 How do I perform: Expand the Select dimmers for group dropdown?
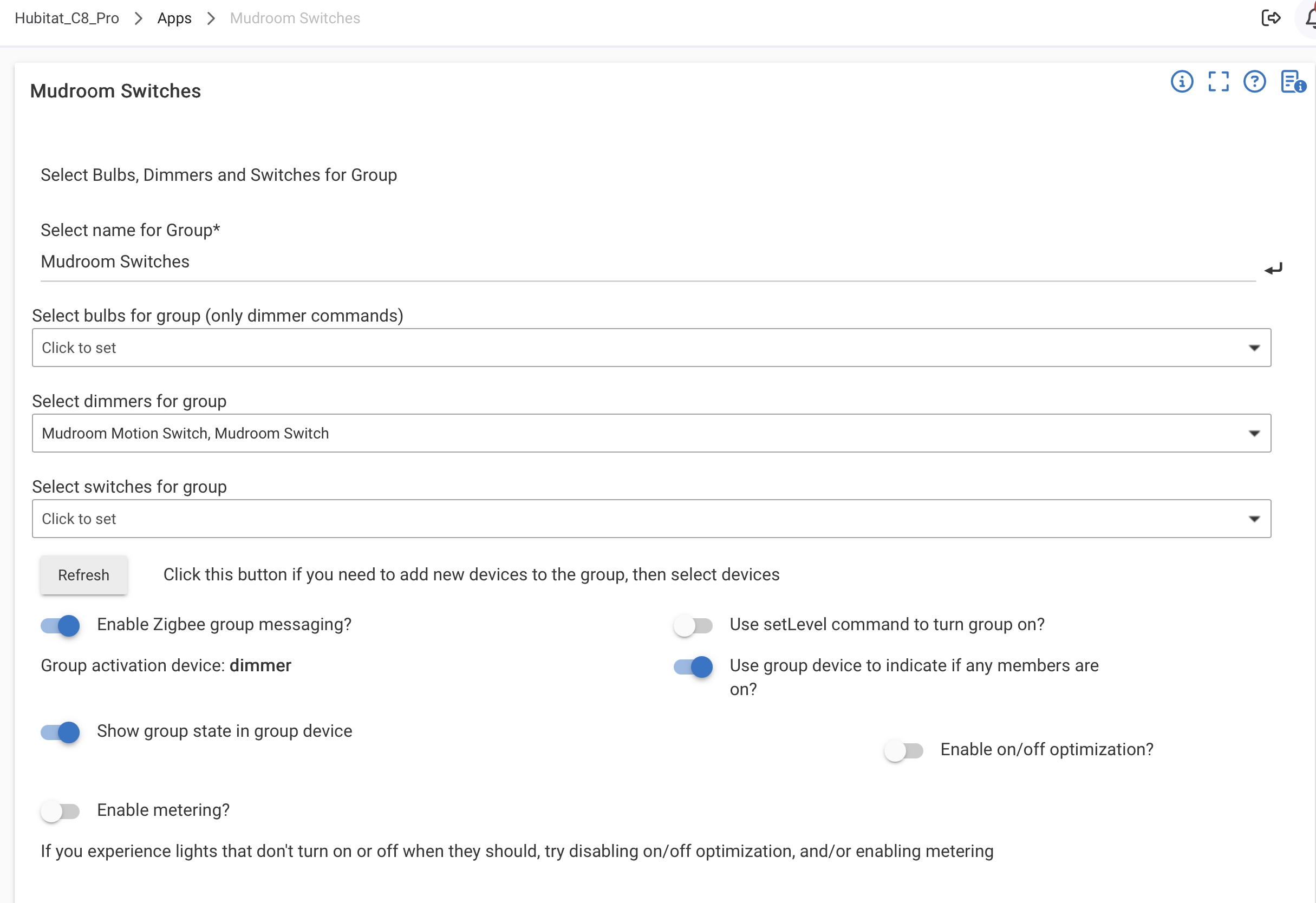(x=651, y=433)
